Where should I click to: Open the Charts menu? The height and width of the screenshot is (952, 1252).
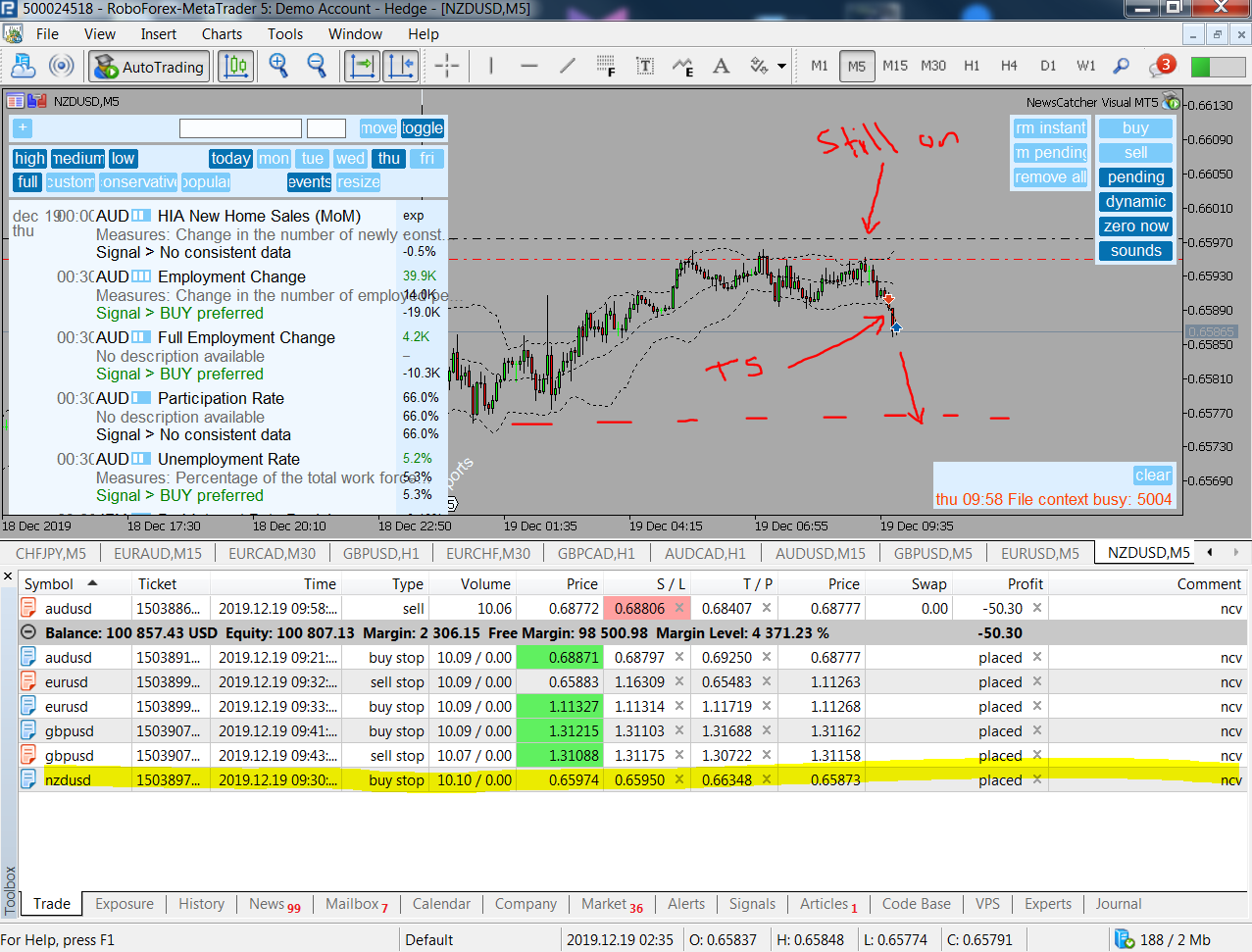pos(222,34)
